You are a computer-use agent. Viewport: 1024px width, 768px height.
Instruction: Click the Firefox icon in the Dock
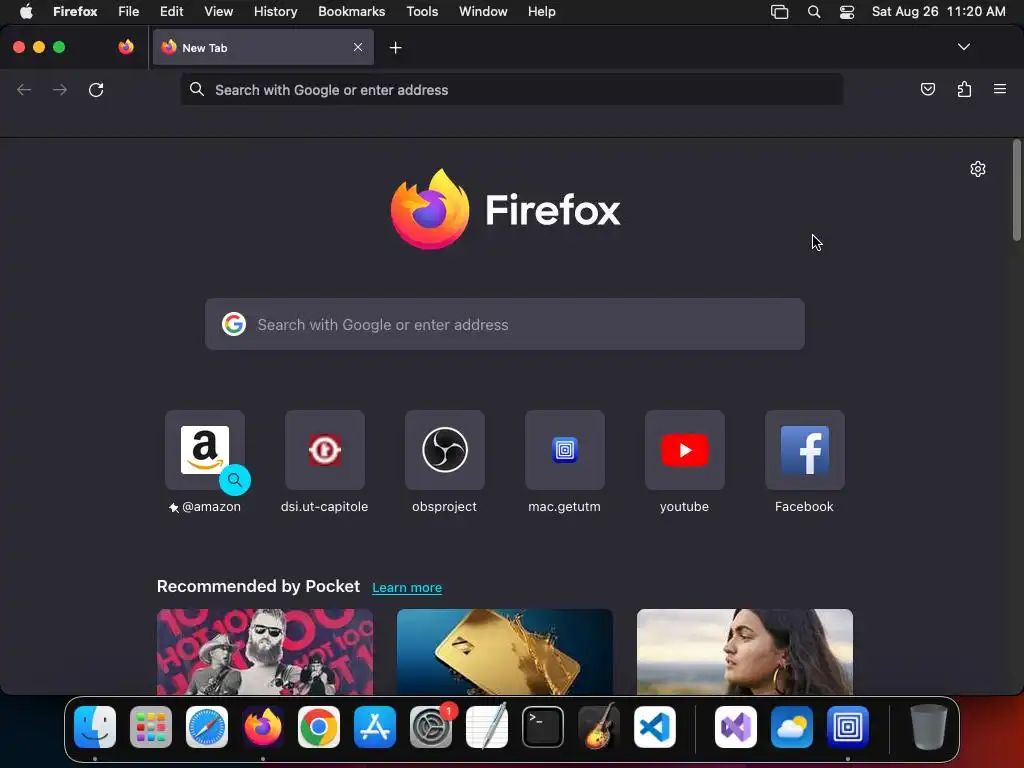pyautogui.click(x=263, y=727)
